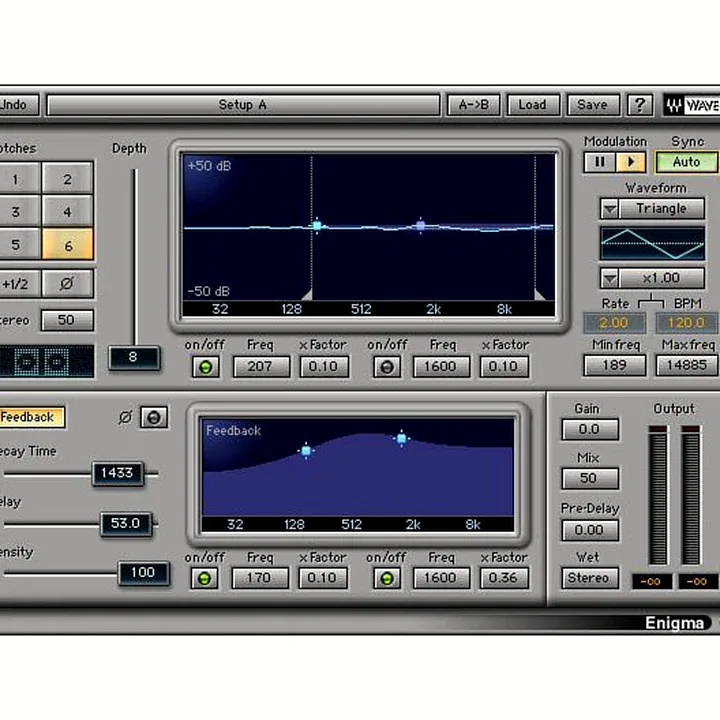Copy settings with the A->B button
This screenshot has width=720, height=720.
tap(473, 105)
